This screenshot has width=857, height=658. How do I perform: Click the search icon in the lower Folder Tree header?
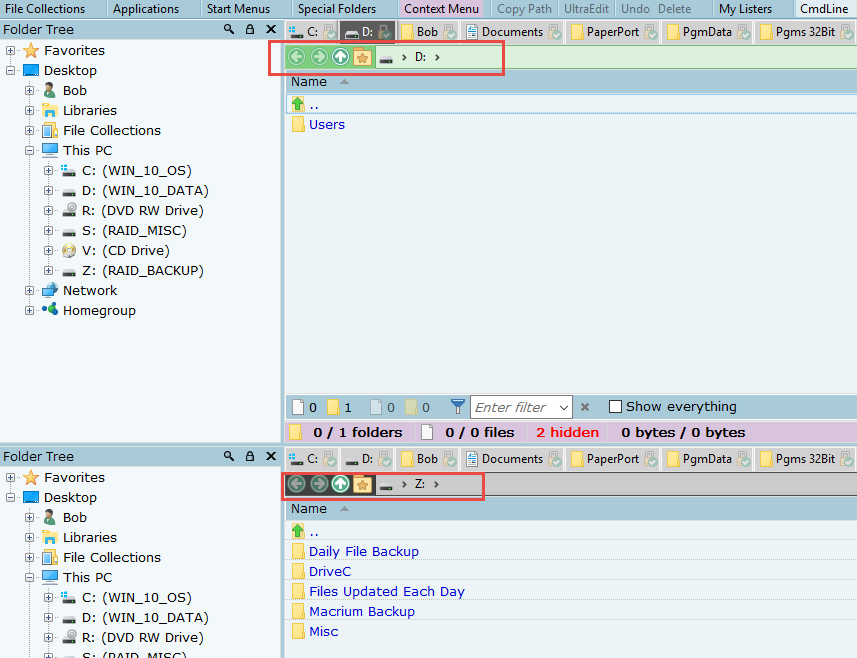coord(229,456)
